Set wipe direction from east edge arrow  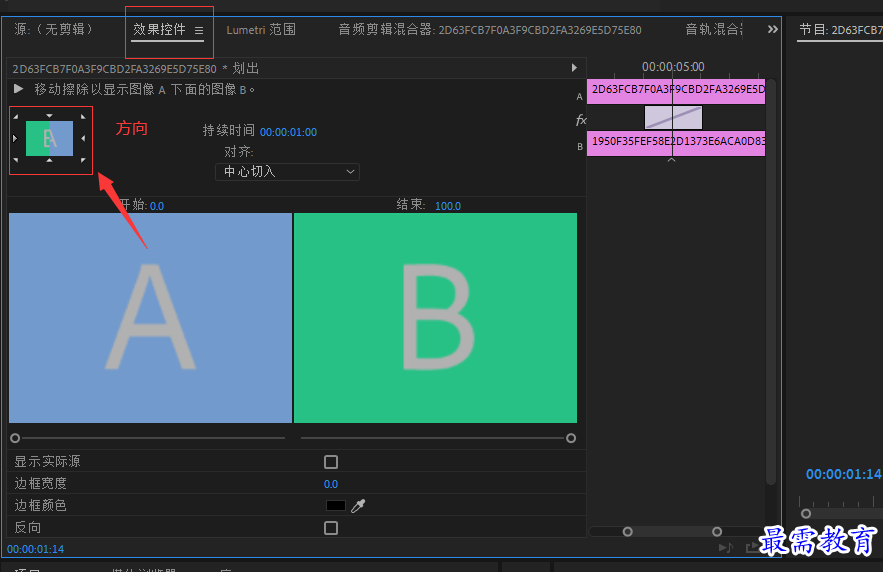(x=83, y=138)
